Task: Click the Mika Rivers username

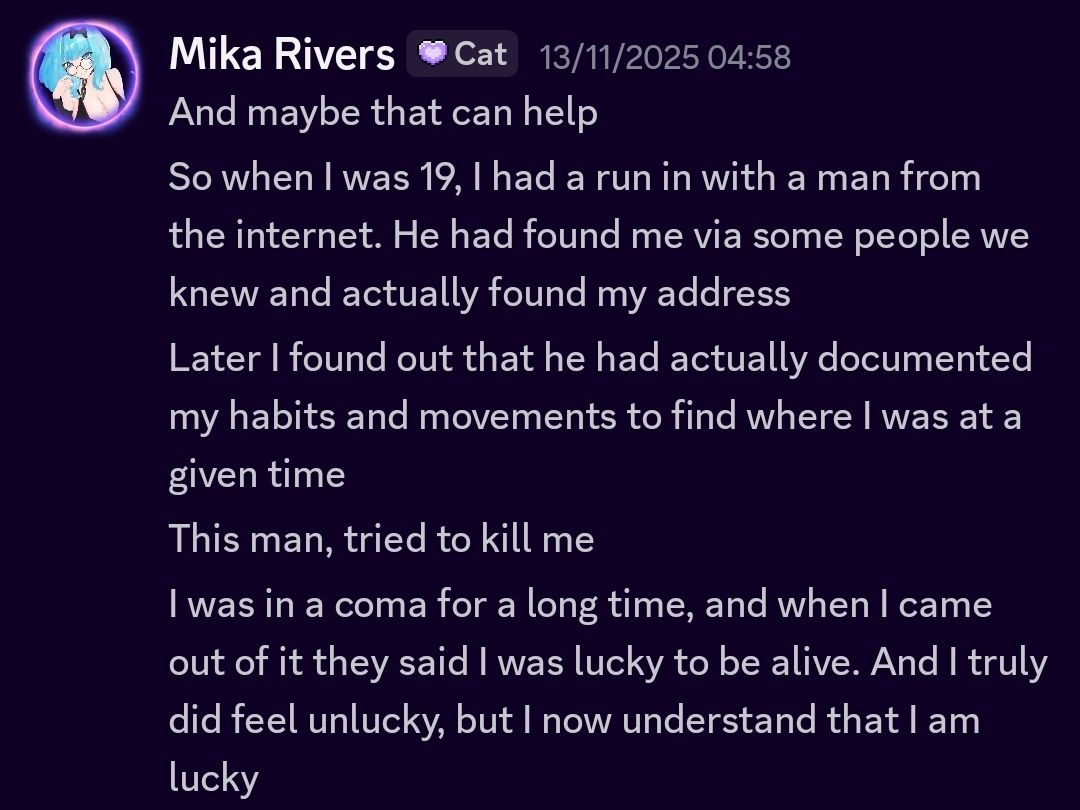Action: click(282, 54)
